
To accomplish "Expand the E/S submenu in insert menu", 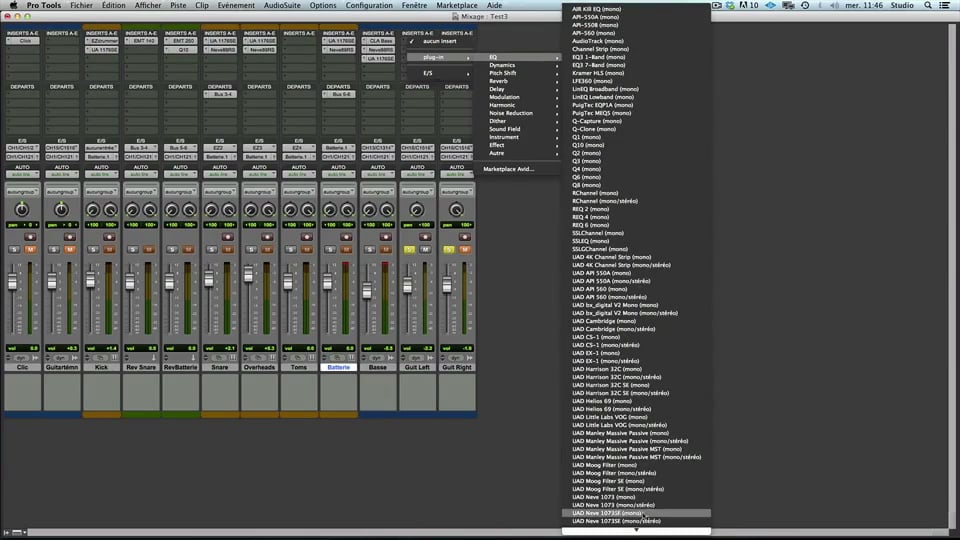I will pos(439,73).
